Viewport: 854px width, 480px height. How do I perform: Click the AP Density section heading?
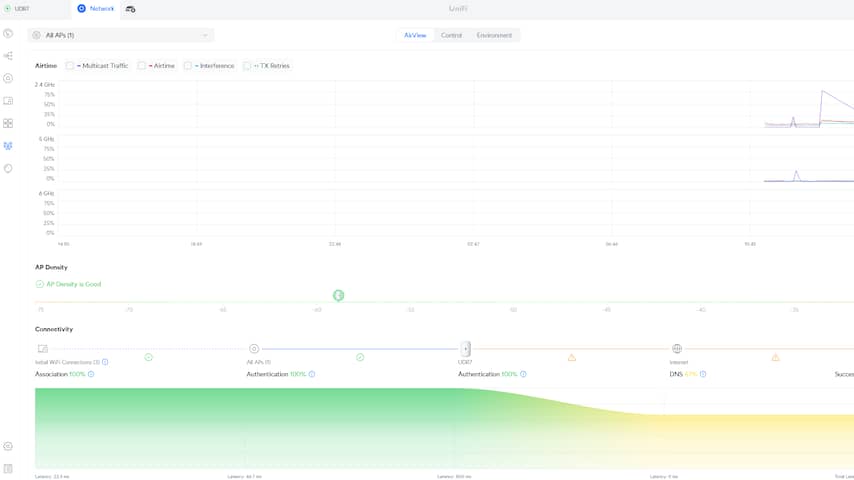pos(51,268)
